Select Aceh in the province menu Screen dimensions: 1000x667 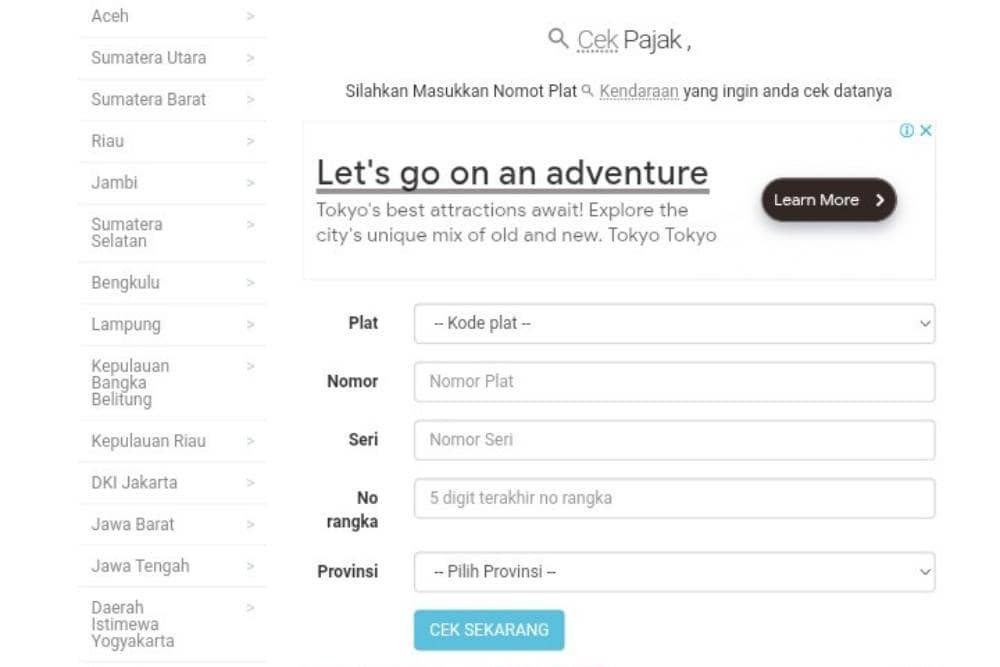110,16
